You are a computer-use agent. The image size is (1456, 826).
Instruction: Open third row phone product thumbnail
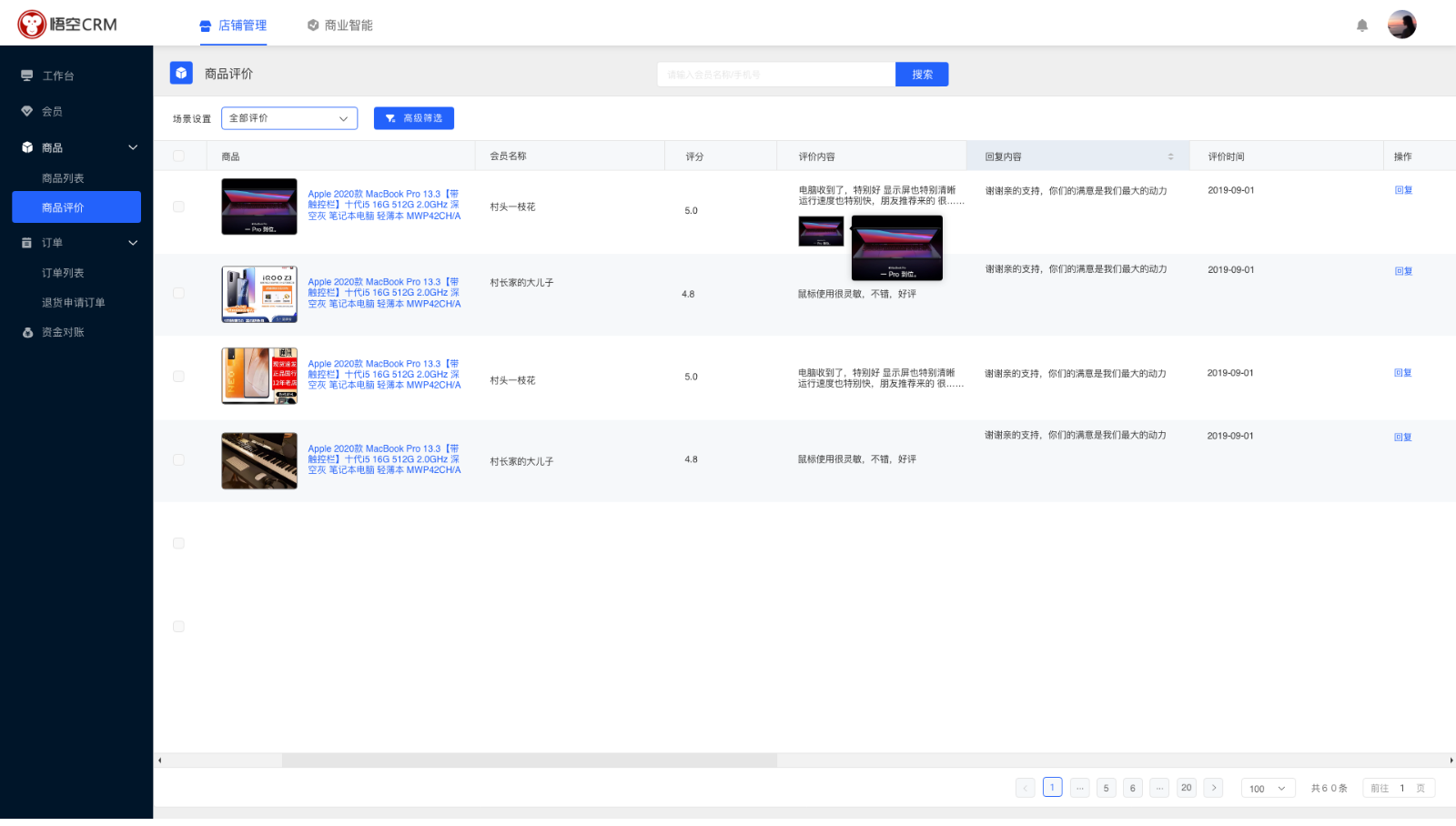click(259, 376)
